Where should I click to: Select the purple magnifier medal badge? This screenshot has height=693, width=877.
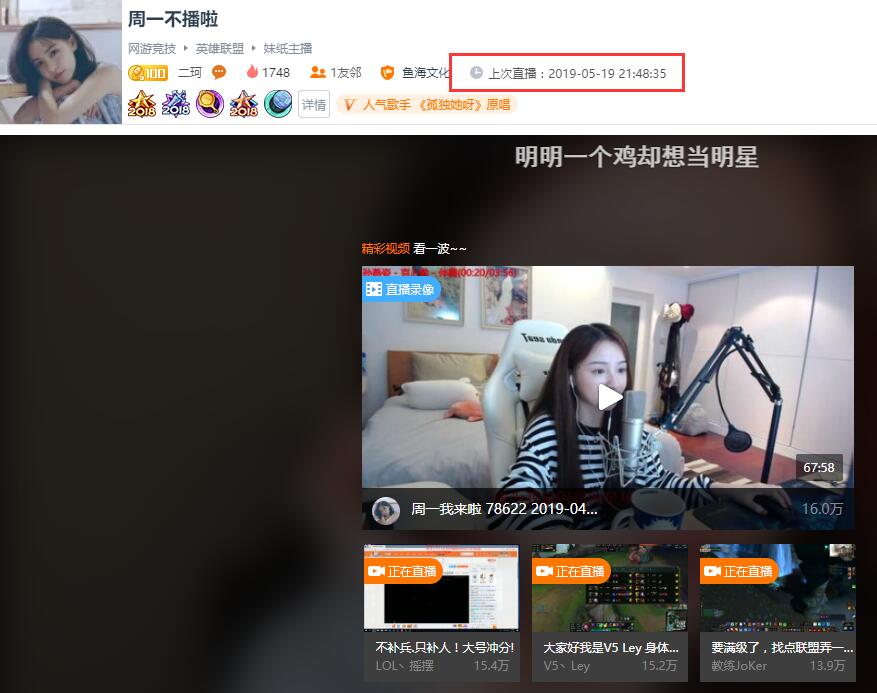[x=210, y=104]
